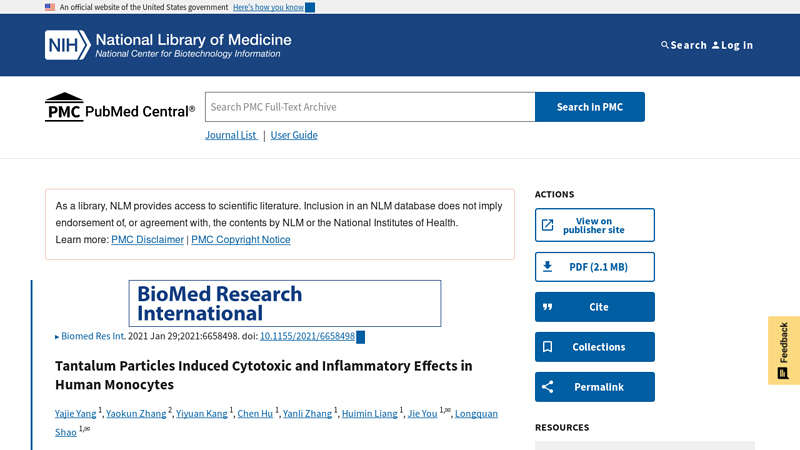Open the User Guide link

pos(294,135)
